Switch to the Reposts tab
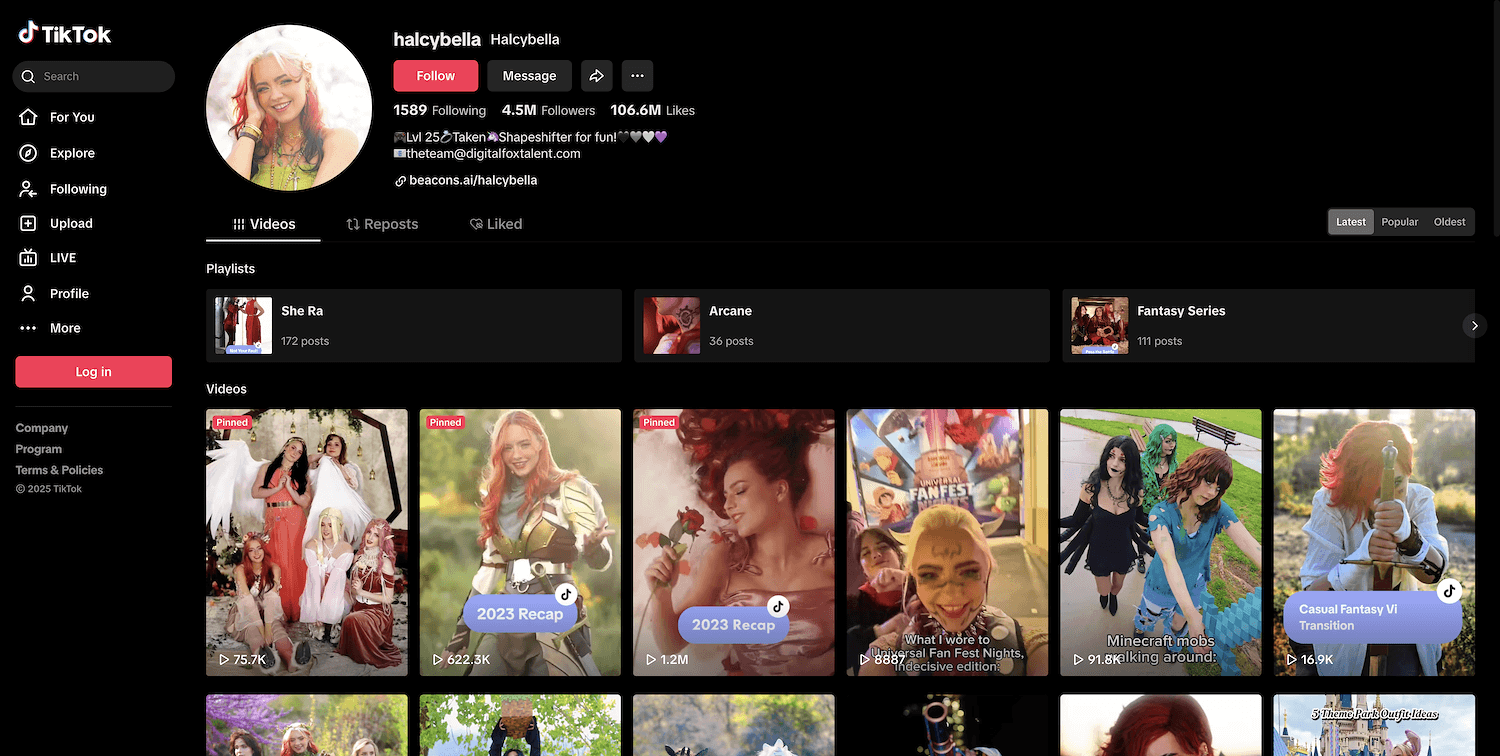Viewport: 1500px width, 756px height. coord(382,224)
